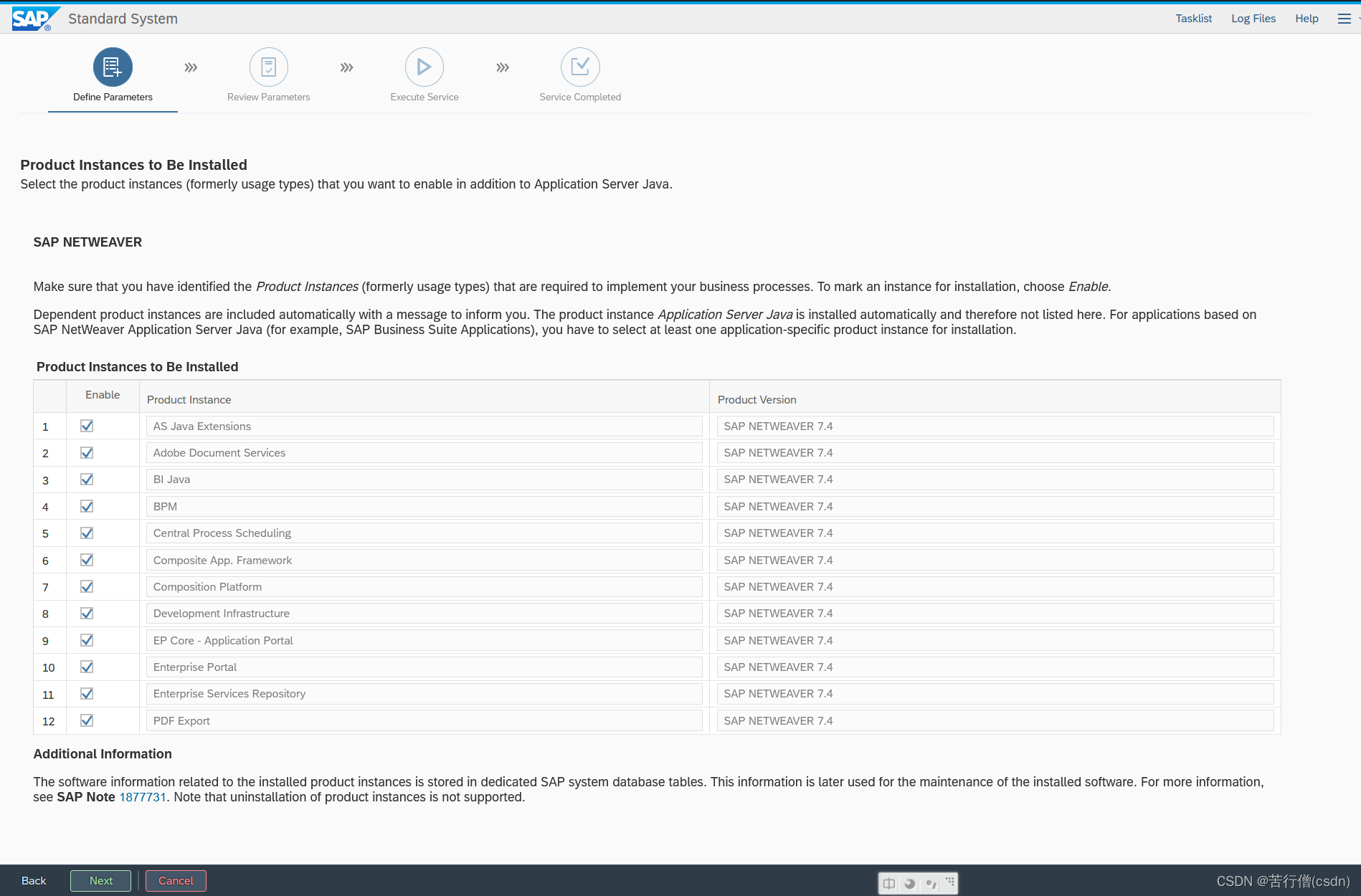
Task: Toggle the BPM enable checkbox
Action: pyautogui.click(x=87, y=506)
